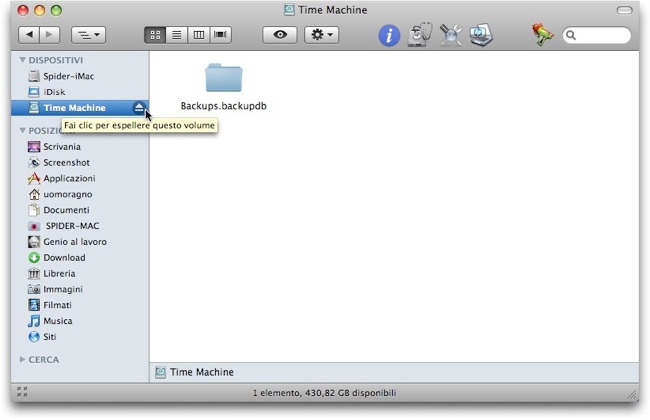The height and width of the screenshot is (420, 650).
Task: Select Spider-iMac in the sidebar
Action: click(x=80, y=76)
